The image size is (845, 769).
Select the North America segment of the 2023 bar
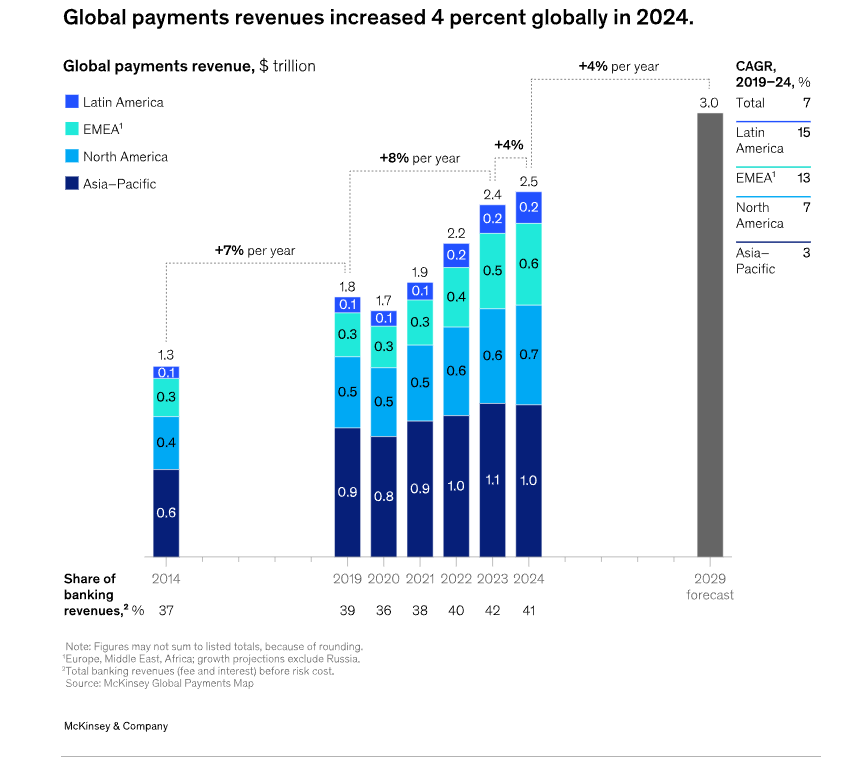[492, 355]
